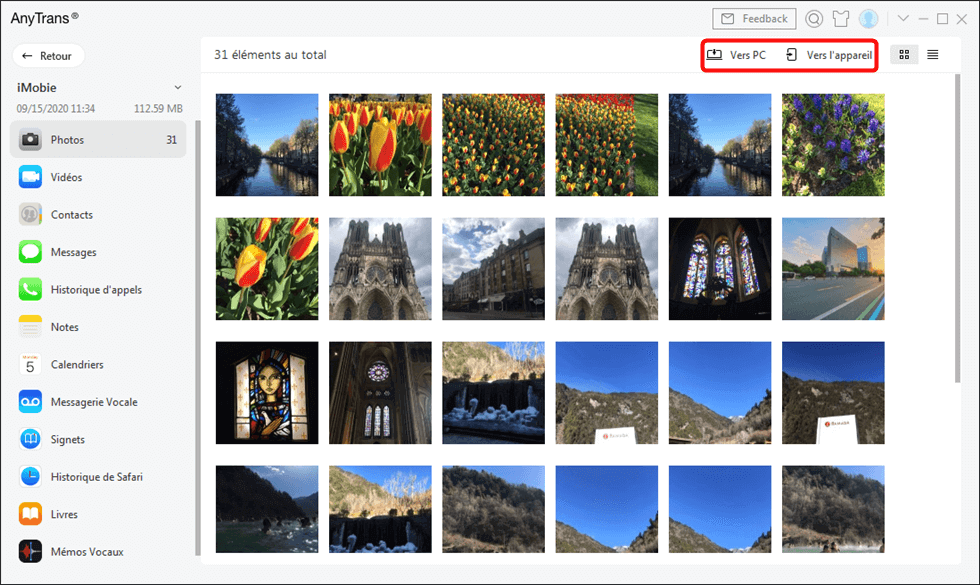Viewport: 980px width, 585px height.
Task: Open the Messages green bubble icon
Action: tap(30, 252)
